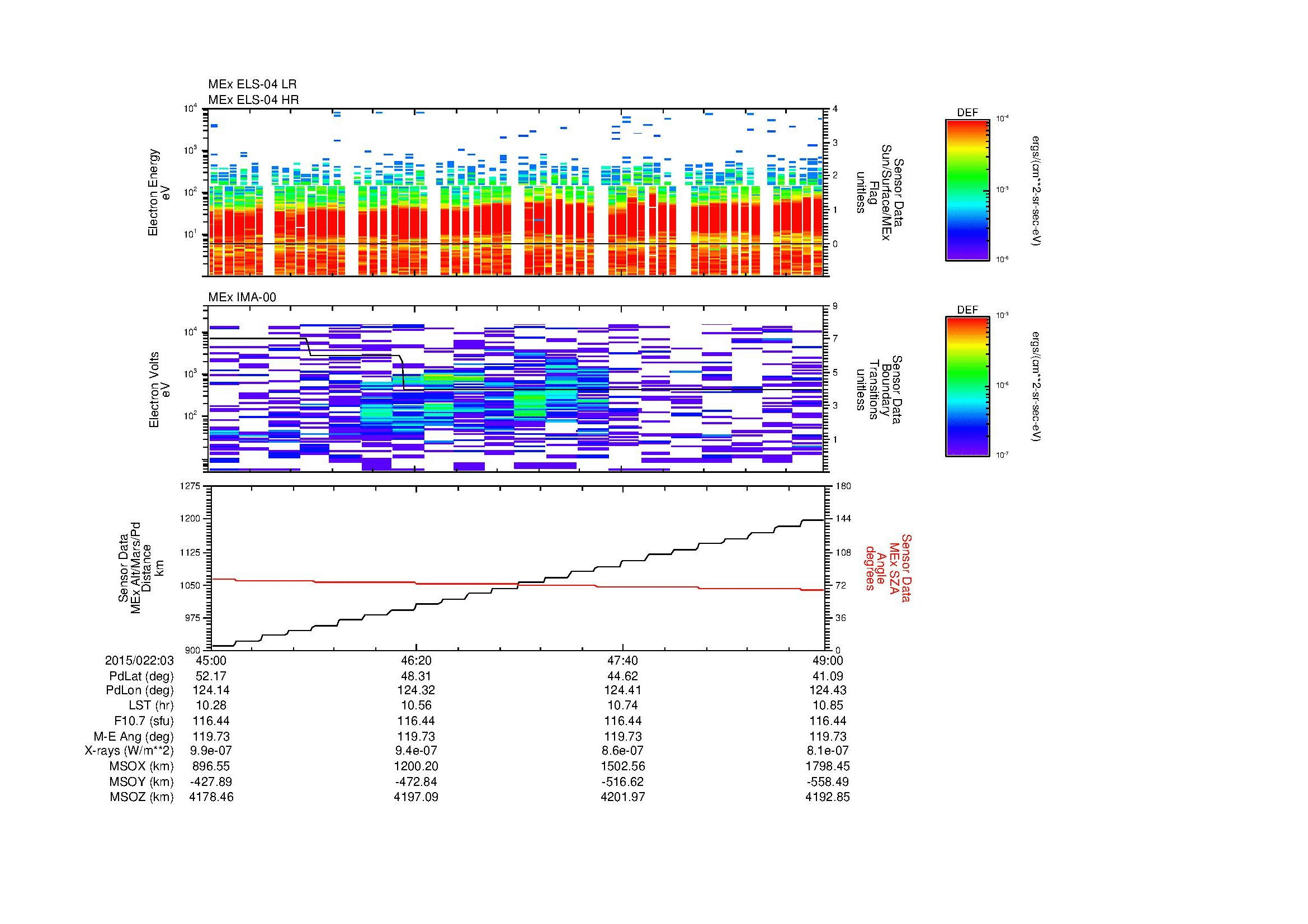Click the time tick label '46:20'

pyautogui.click(x=417, y=660)
